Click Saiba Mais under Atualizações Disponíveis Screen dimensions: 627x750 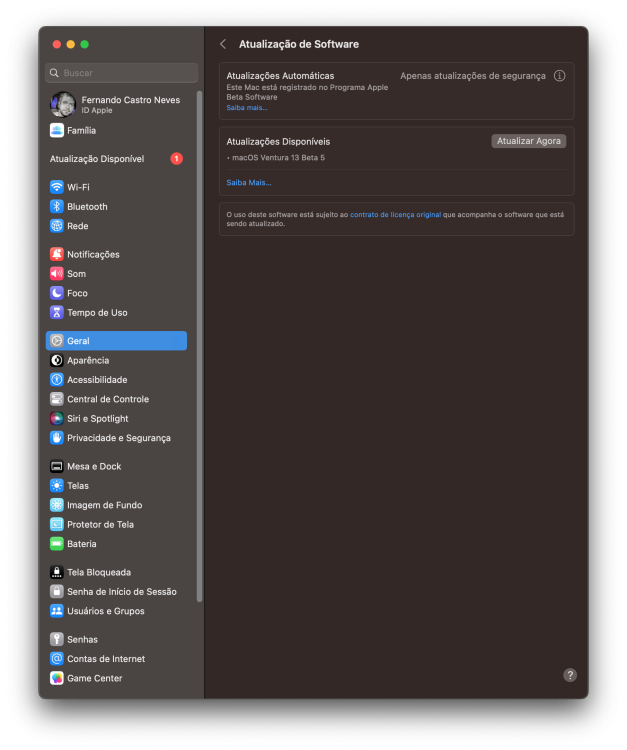249,183
